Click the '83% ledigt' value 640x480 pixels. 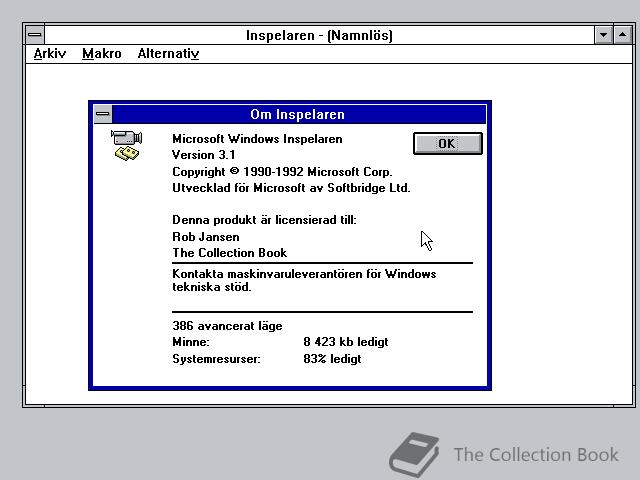point(332,359)
